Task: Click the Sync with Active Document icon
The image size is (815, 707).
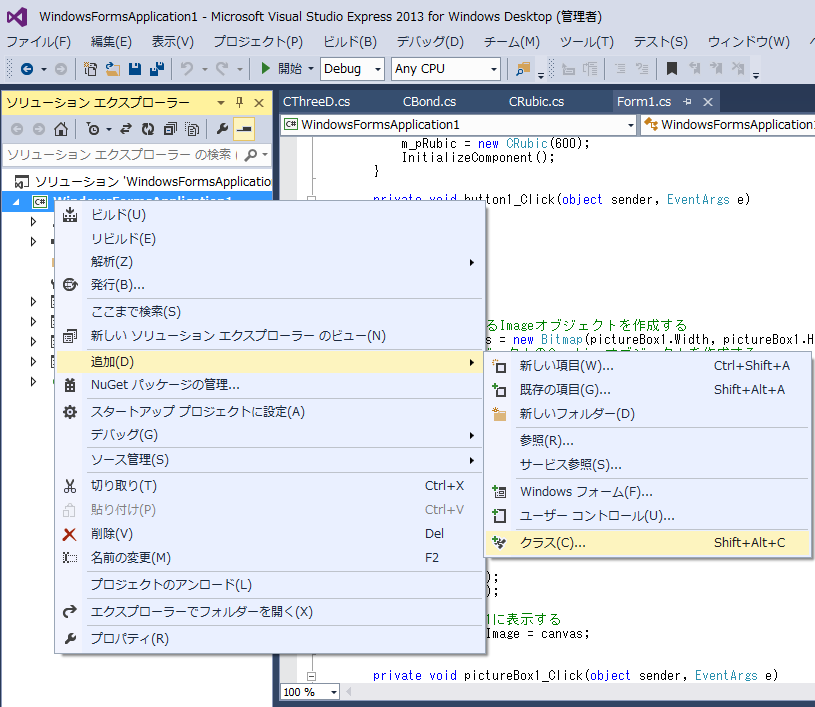Action: (x=126, y=128)
